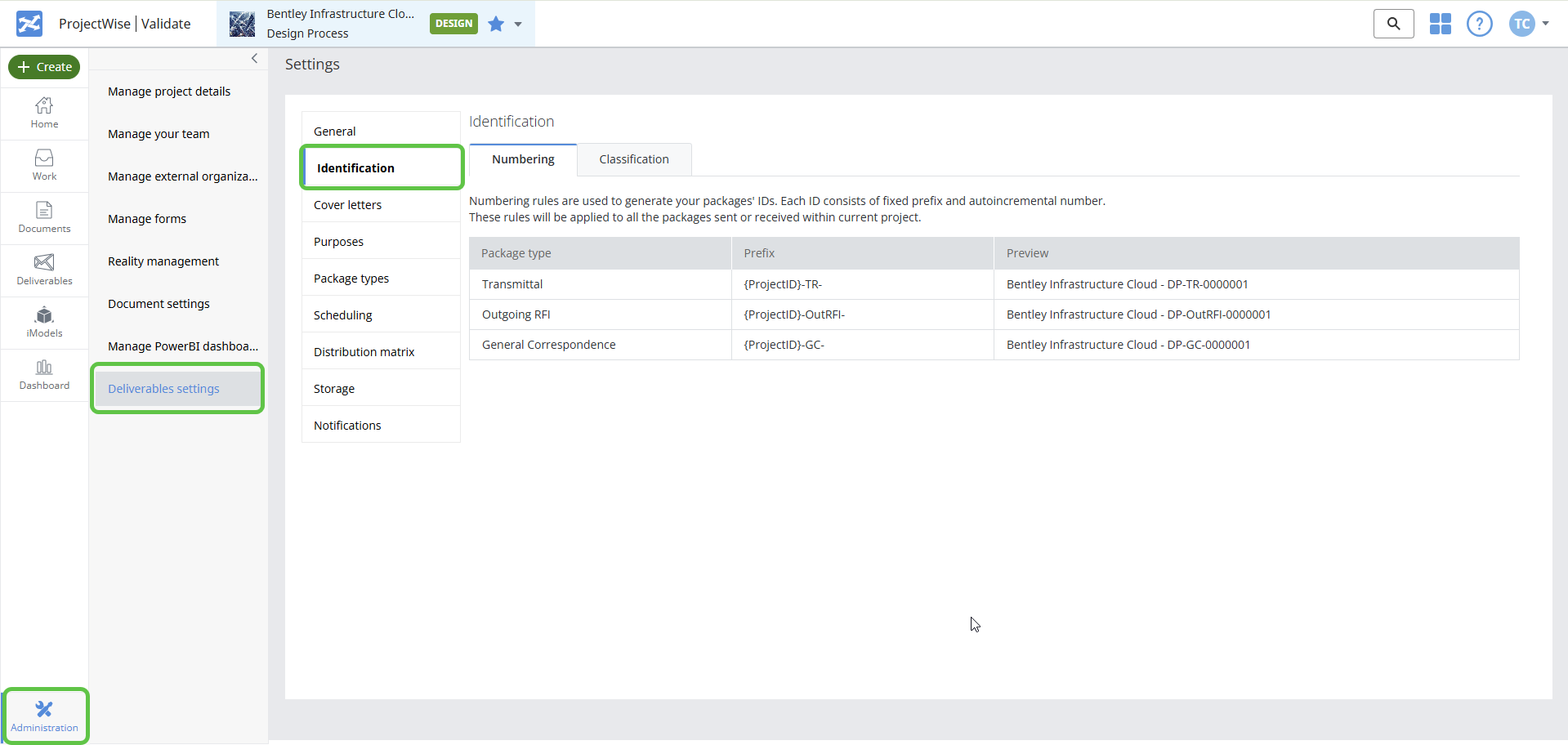Click the Create button

click(44, 67)
